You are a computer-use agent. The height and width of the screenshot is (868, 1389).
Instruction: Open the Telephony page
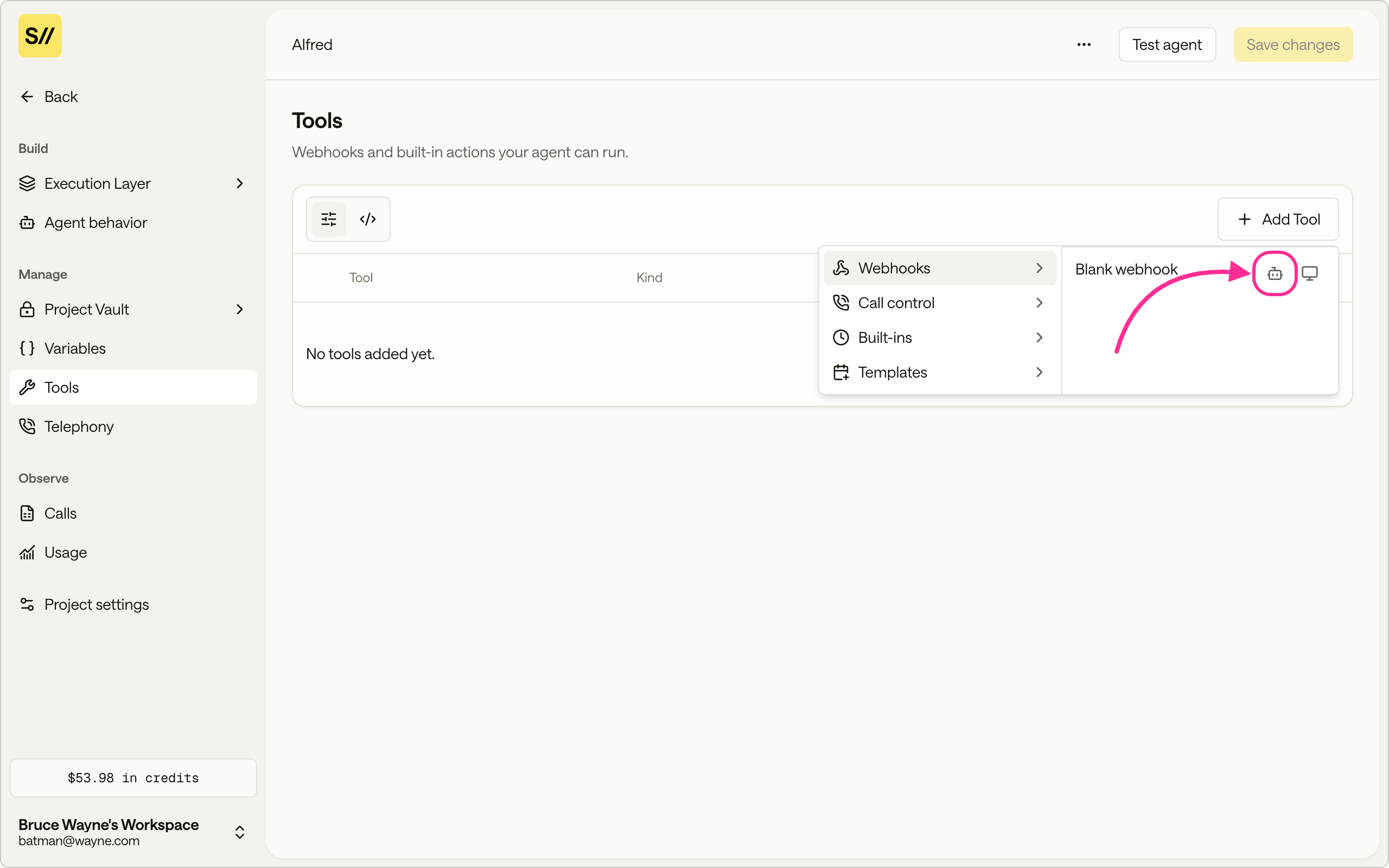click(x=133, y=426)
